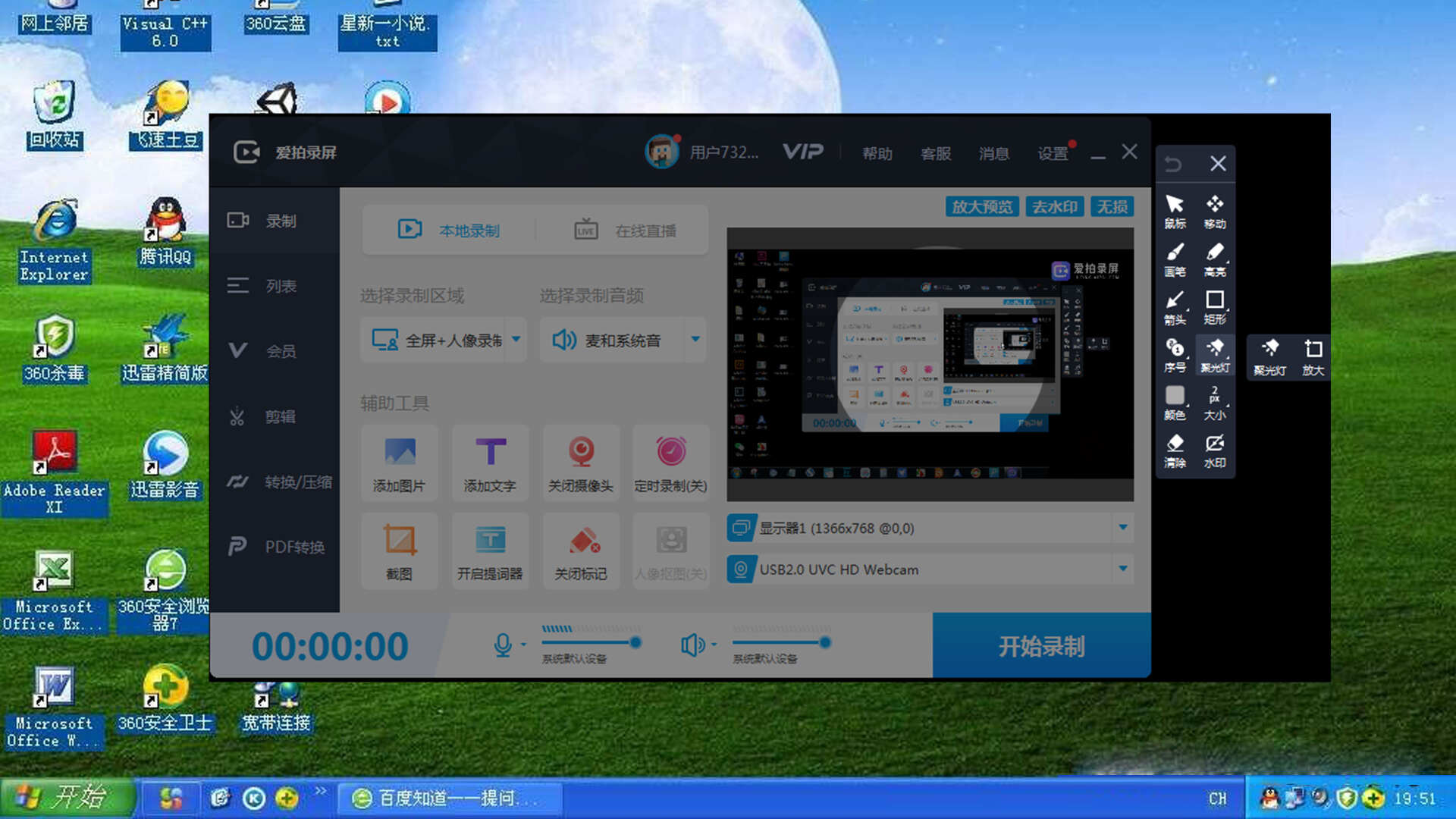Open the 大小 pen size option
Screen dimensions: 1456x819
click(1215, 403)
